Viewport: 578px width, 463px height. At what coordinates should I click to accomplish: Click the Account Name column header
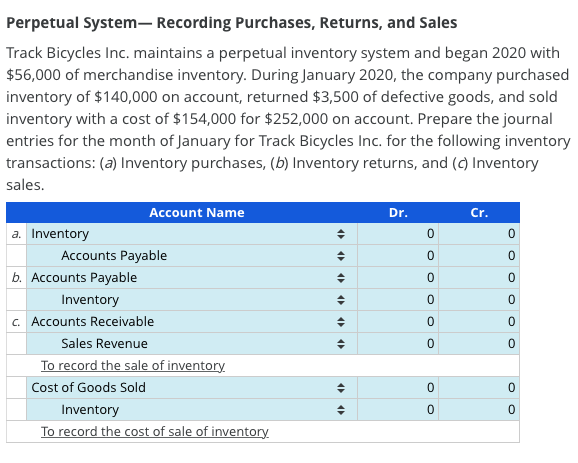tap(197, 213)
